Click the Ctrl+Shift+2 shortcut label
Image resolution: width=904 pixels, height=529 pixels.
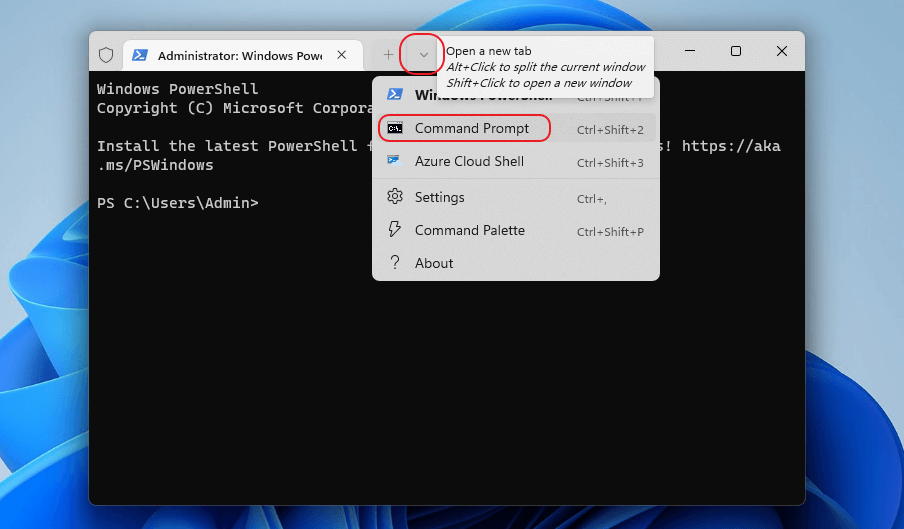(610, 130)
